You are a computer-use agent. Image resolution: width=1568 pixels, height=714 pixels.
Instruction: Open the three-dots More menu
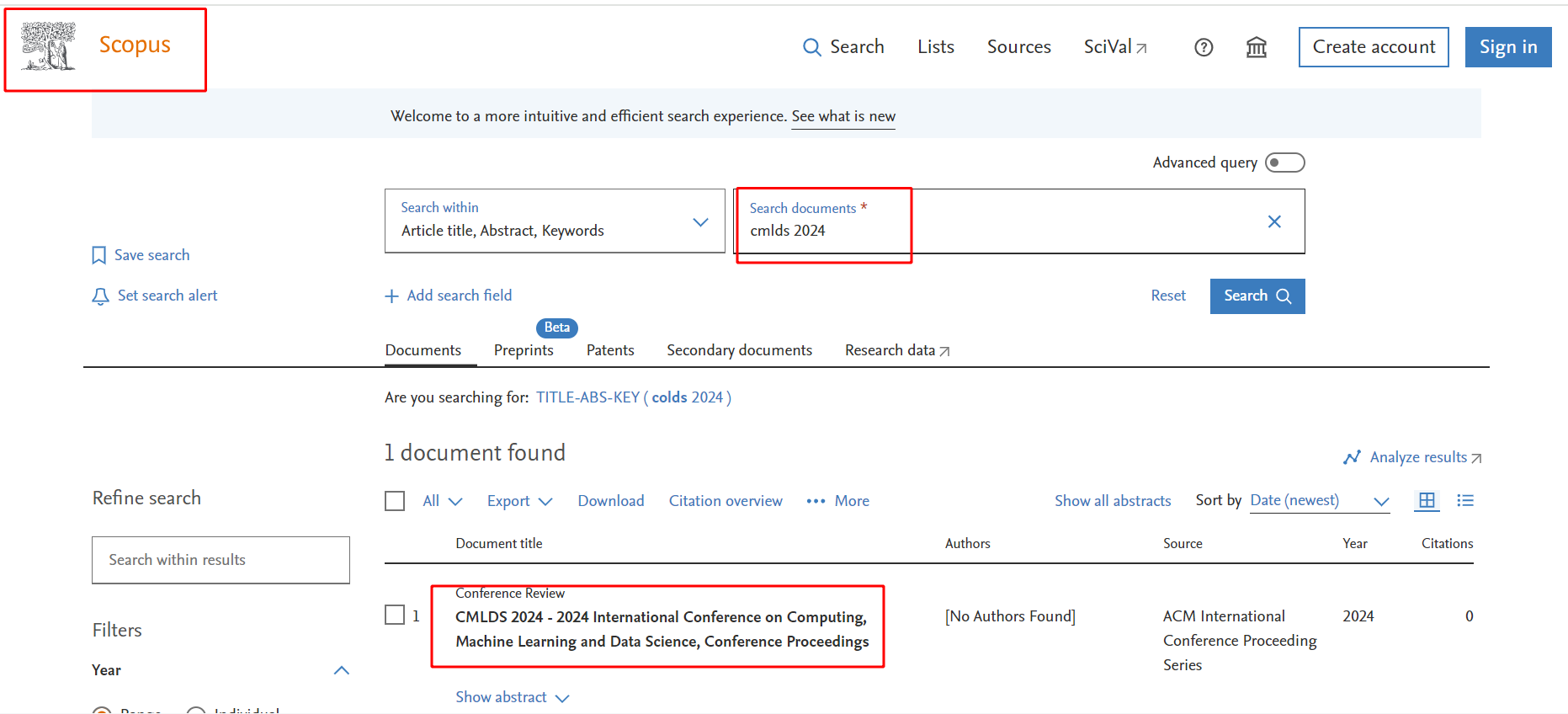click(x=837, y=501)
